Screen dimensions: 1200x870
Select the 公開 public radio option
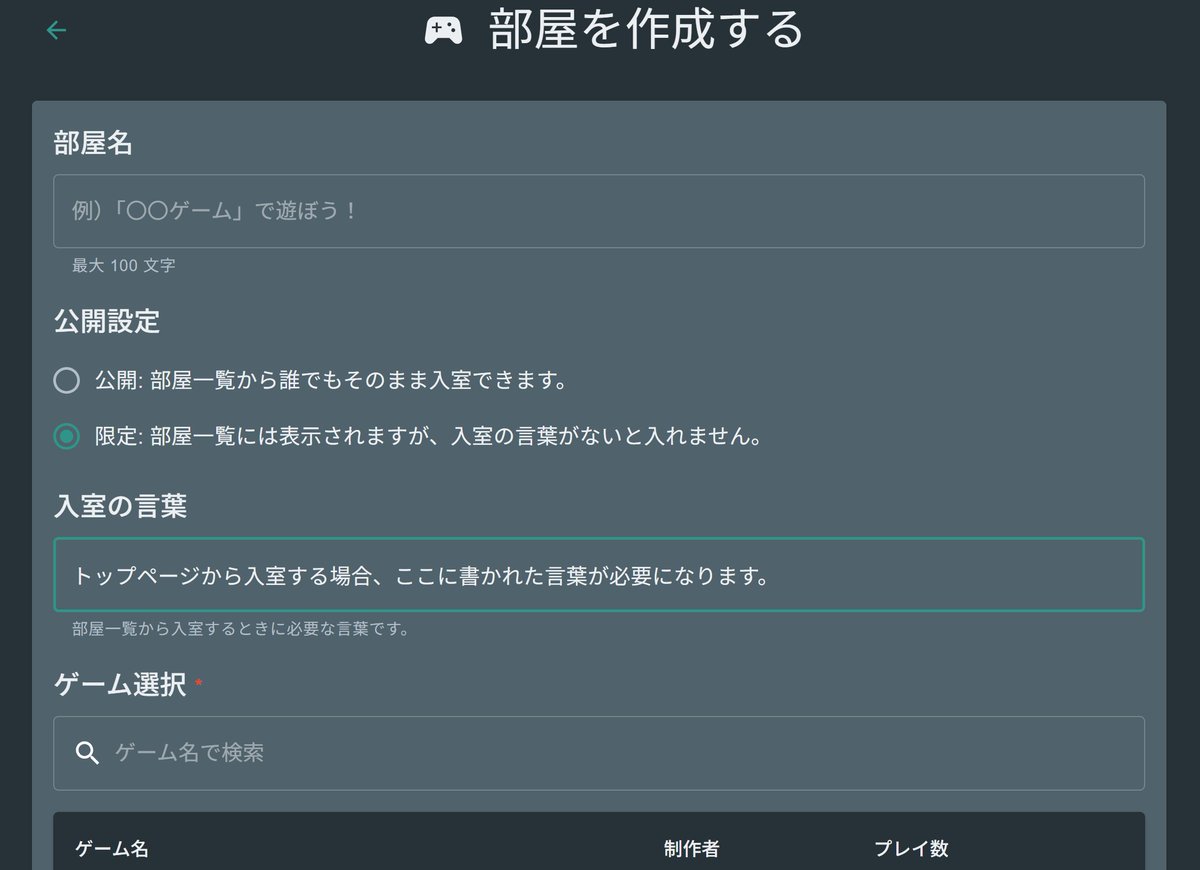(x=67, y=381)
